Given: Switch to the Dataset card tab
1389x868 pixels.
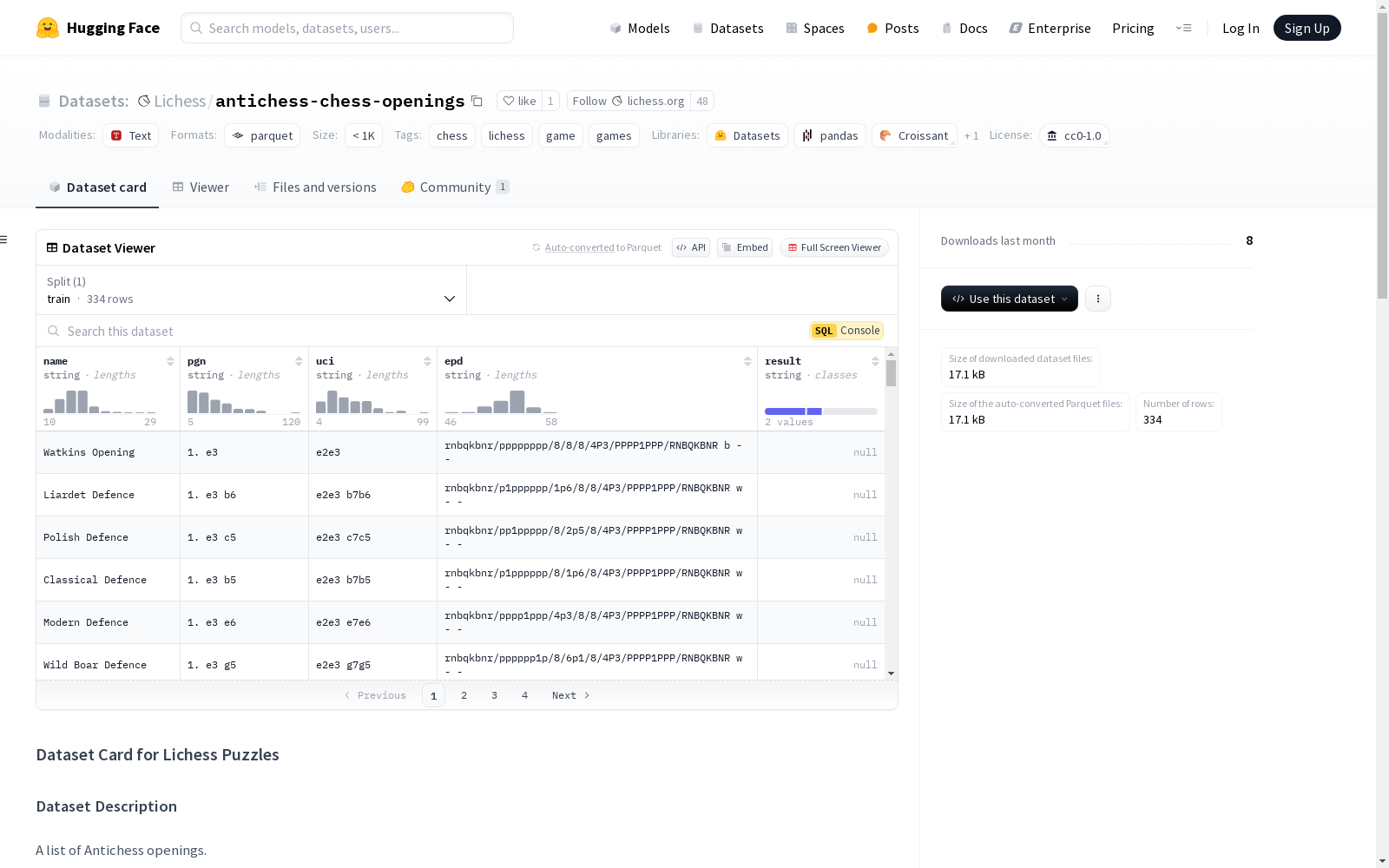Looking at the screenshot, I should pyautogui.click(x=97, y=187).
